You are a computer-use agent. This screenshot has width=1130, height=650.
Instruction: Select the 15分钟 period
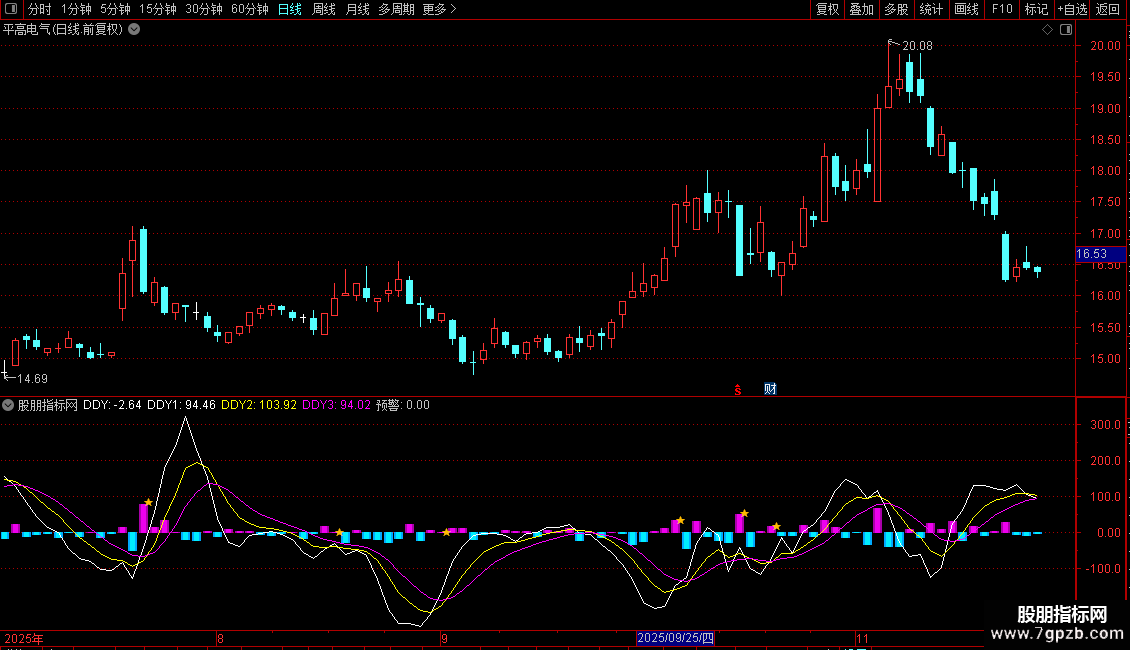[158, 9]
